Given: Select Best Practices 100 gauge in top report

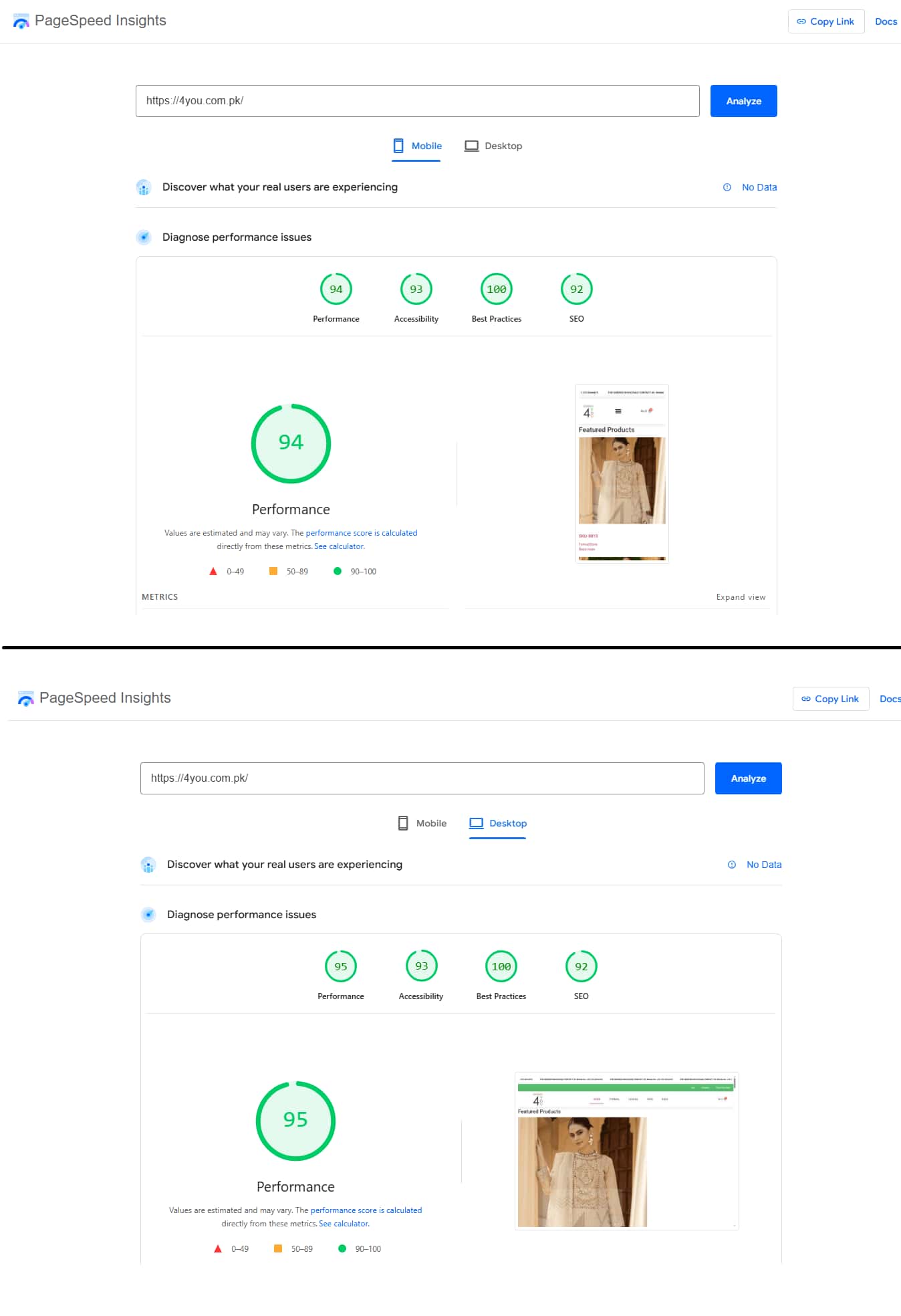Looking at the screenshot, I should tap(497, 290).
